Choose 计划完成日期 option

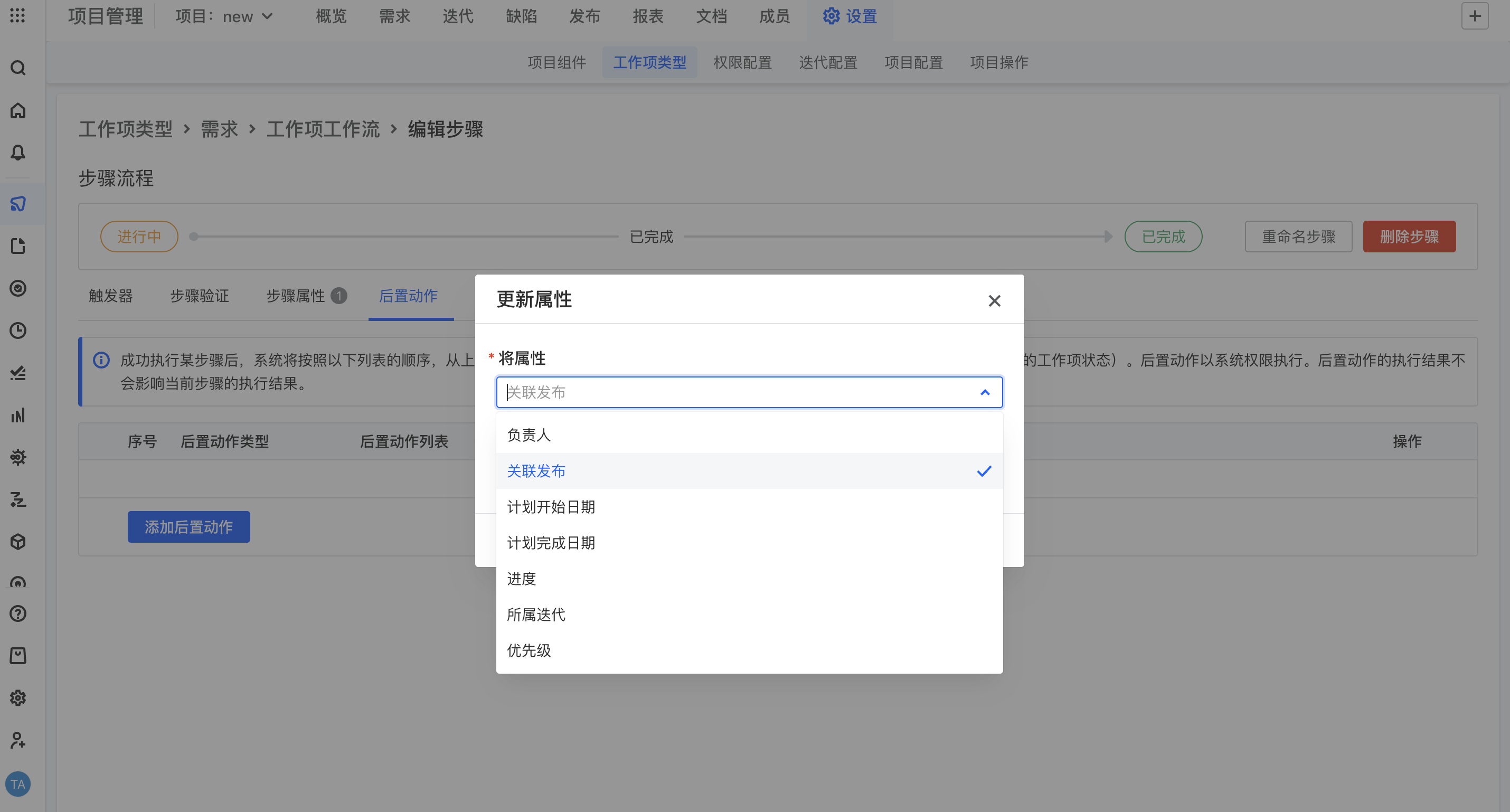click(x=749, y=543)
